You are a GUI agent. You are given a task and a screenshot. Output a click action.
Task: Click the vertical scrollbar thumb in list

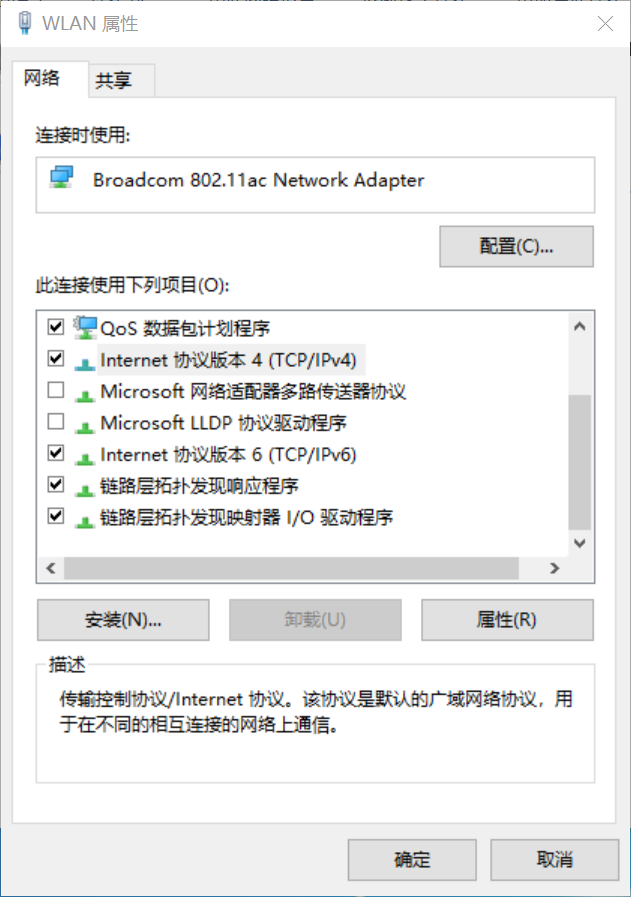pyautogui.click(x=580, y=460)
